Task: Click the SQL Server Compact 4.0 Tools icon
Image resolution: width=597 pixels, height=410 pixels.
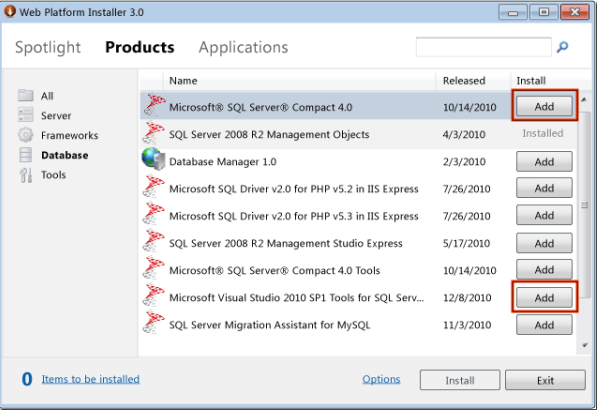Action: pos(153,268)
